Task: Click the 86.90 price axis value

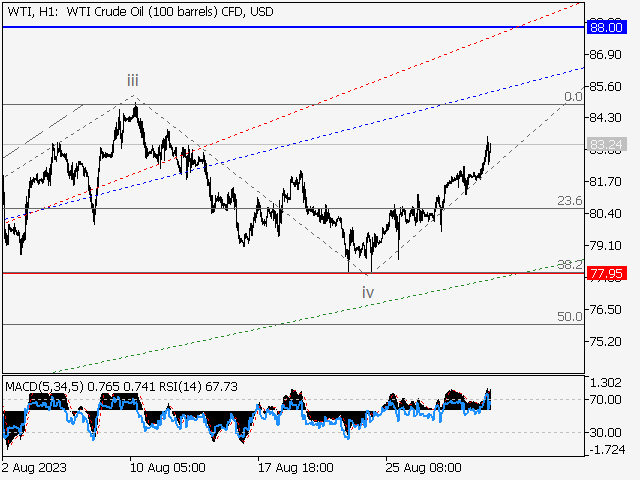Action: coord(606,54)
